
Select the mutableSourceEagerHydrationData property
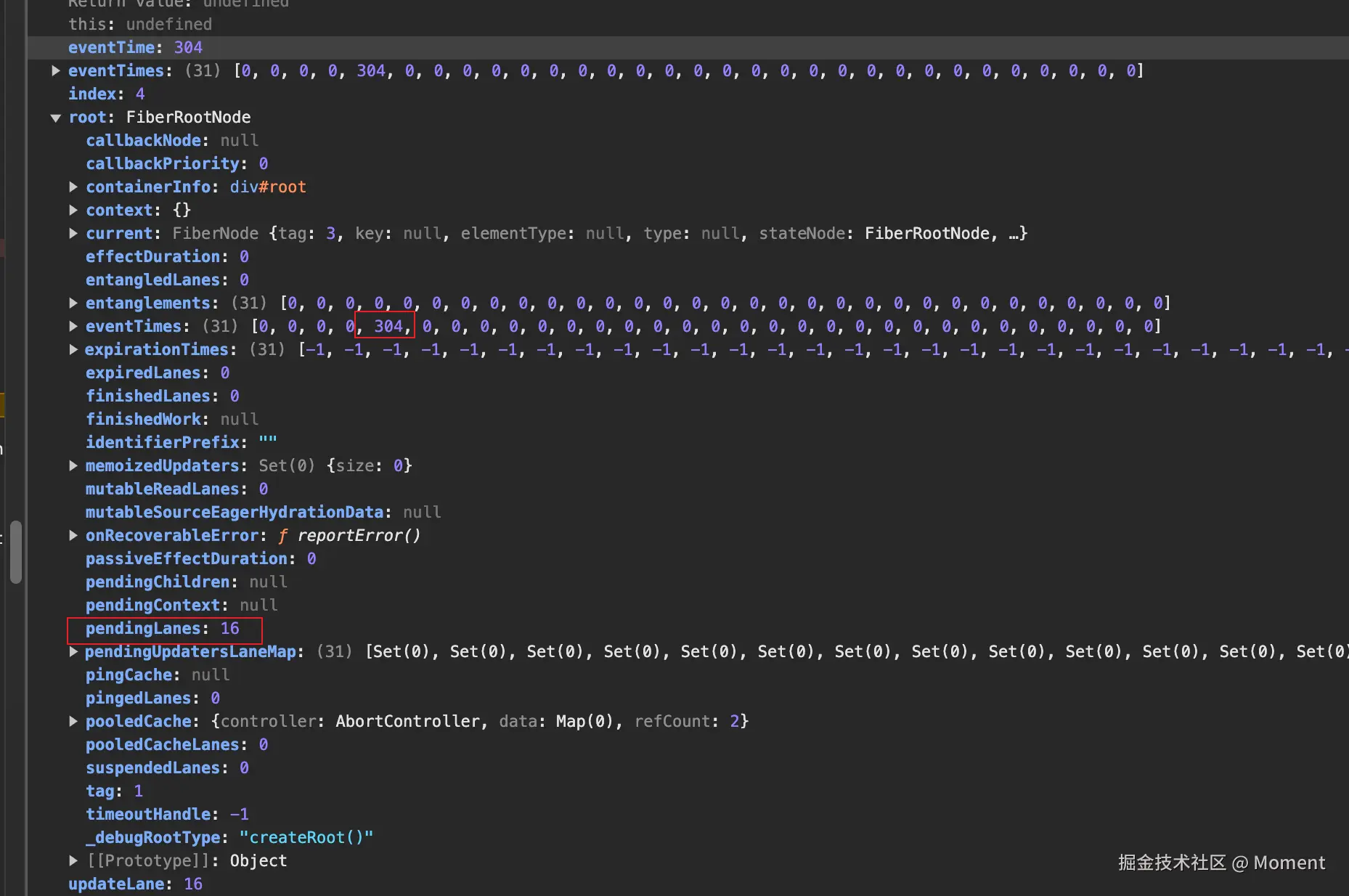264,512
